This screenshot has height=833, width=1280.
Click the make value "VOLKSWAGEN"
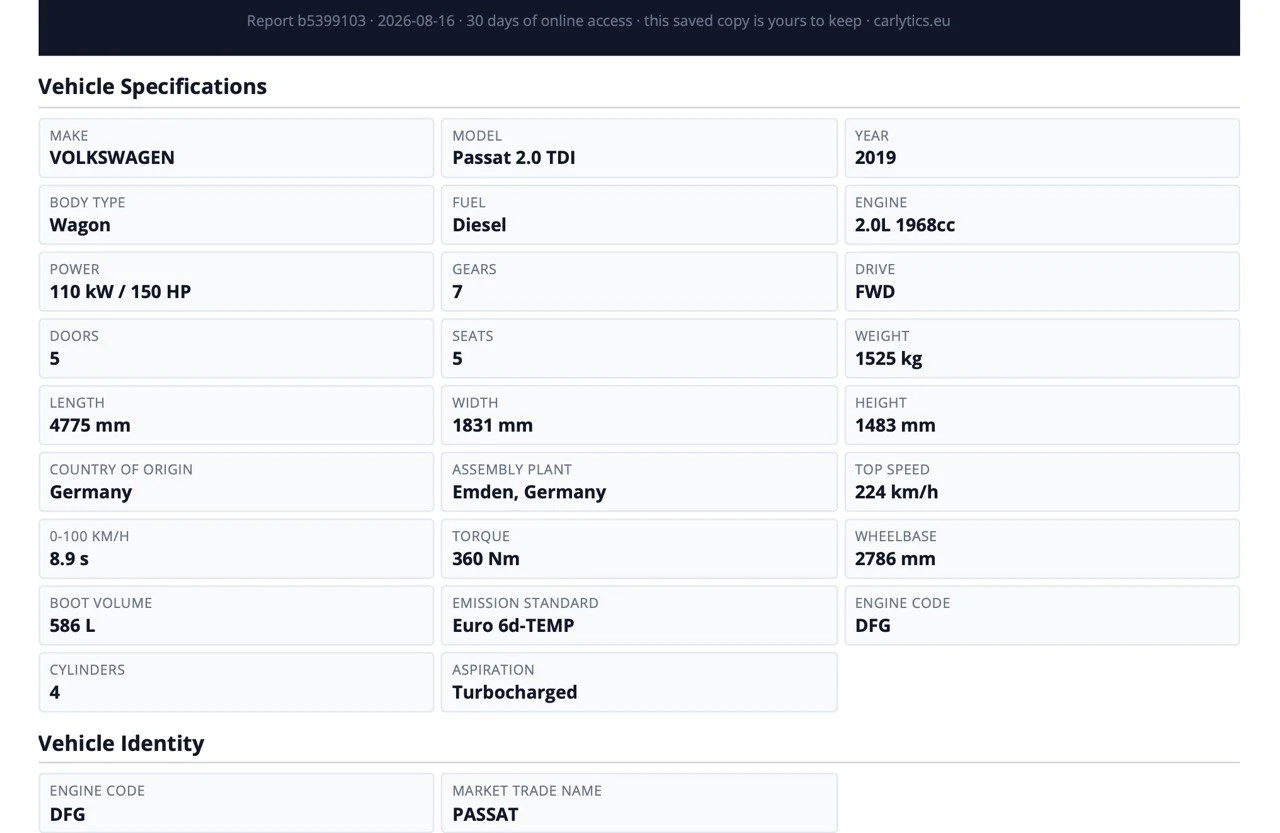(112, 157)
